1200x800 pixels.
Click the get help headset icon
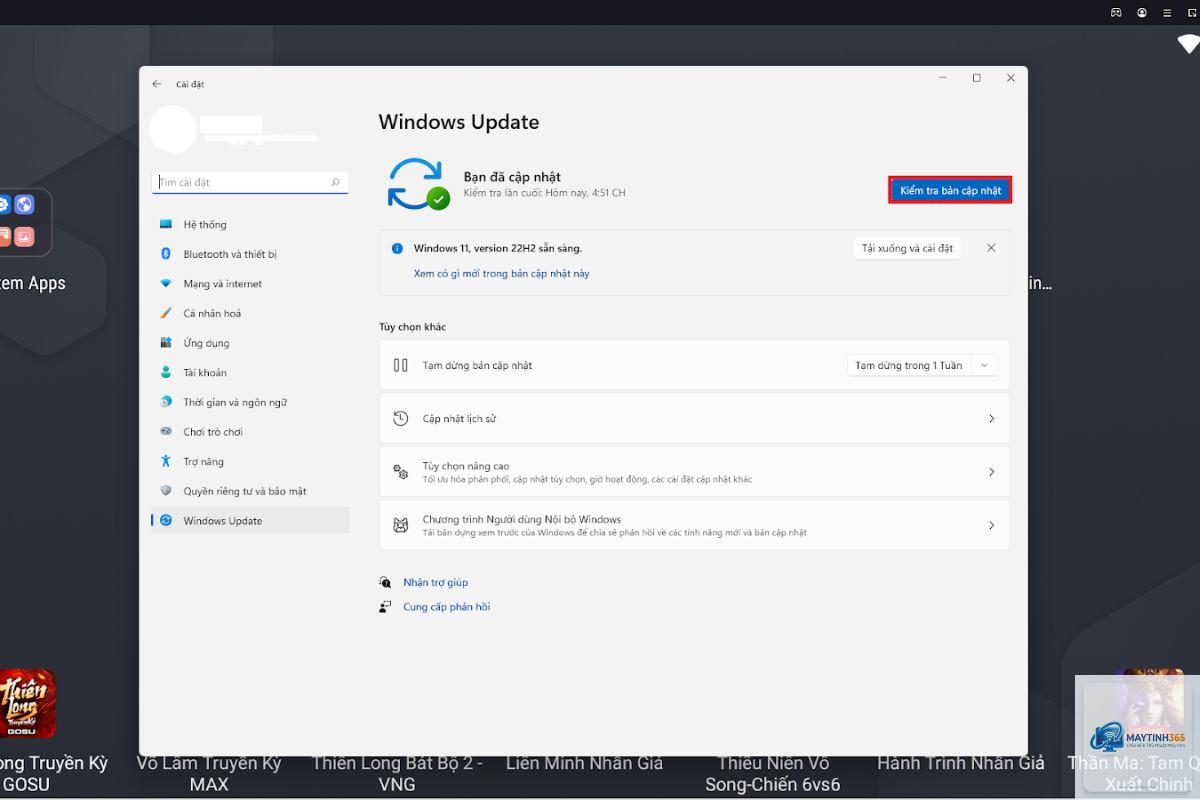click(x=385, y=582)
